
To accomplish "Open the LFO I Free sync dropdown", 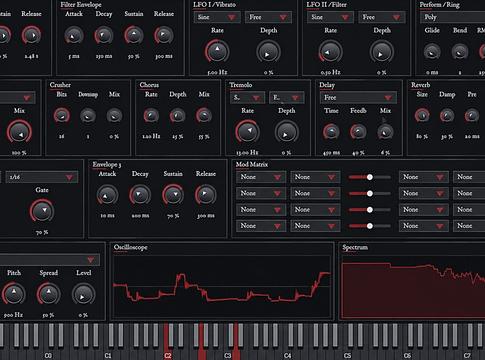I will [x=268, y=17].
